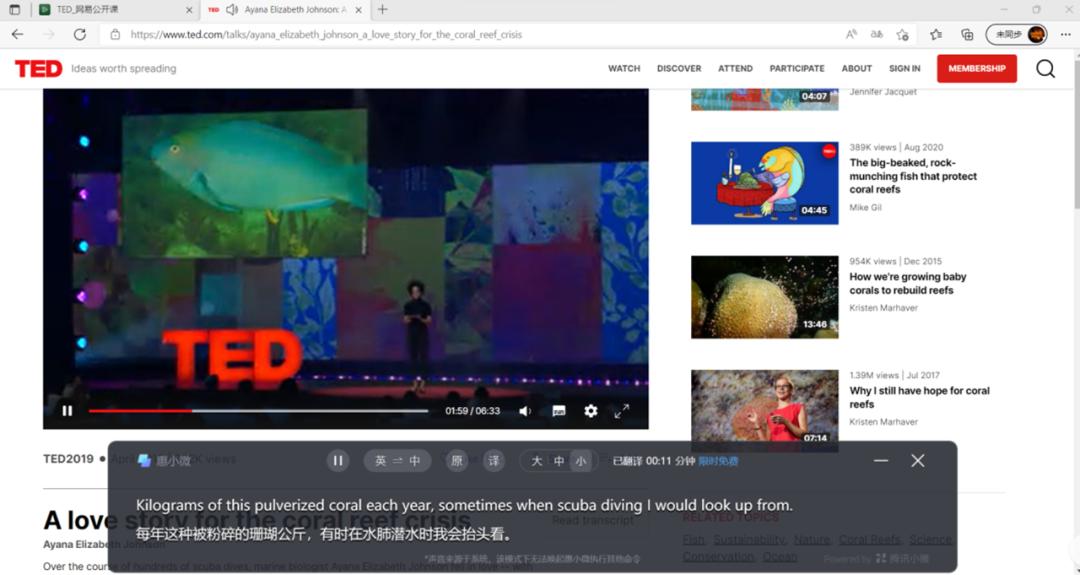Pause the TED video playback
The height and width of the screenshot is (575, 1080).
coord(67,411)
